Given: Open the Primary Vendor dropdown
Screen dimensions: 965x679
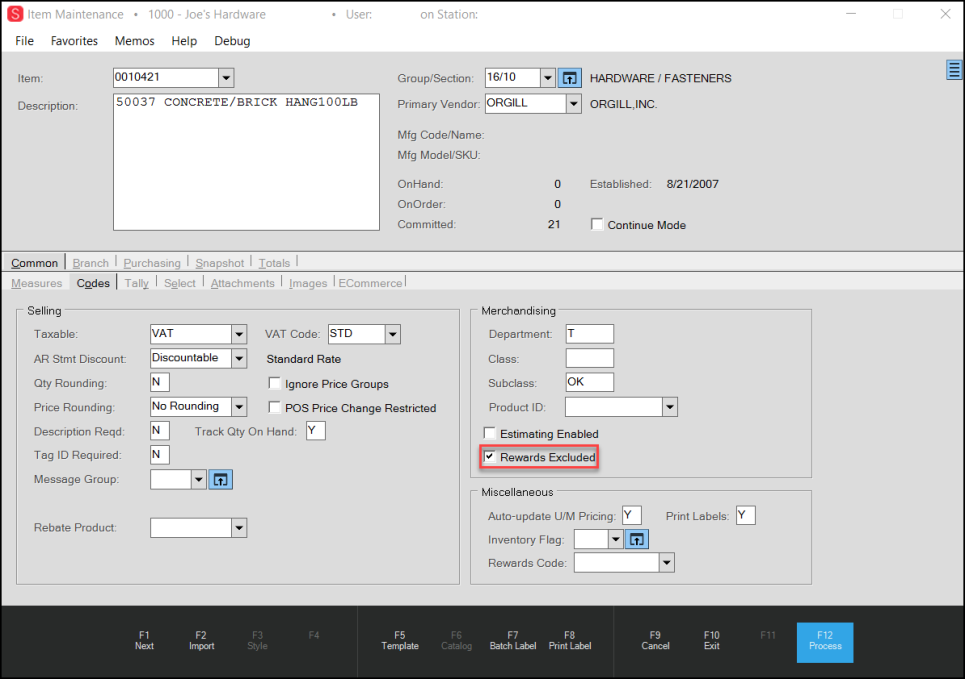Looking at the screenshot, I should [574, 104].
